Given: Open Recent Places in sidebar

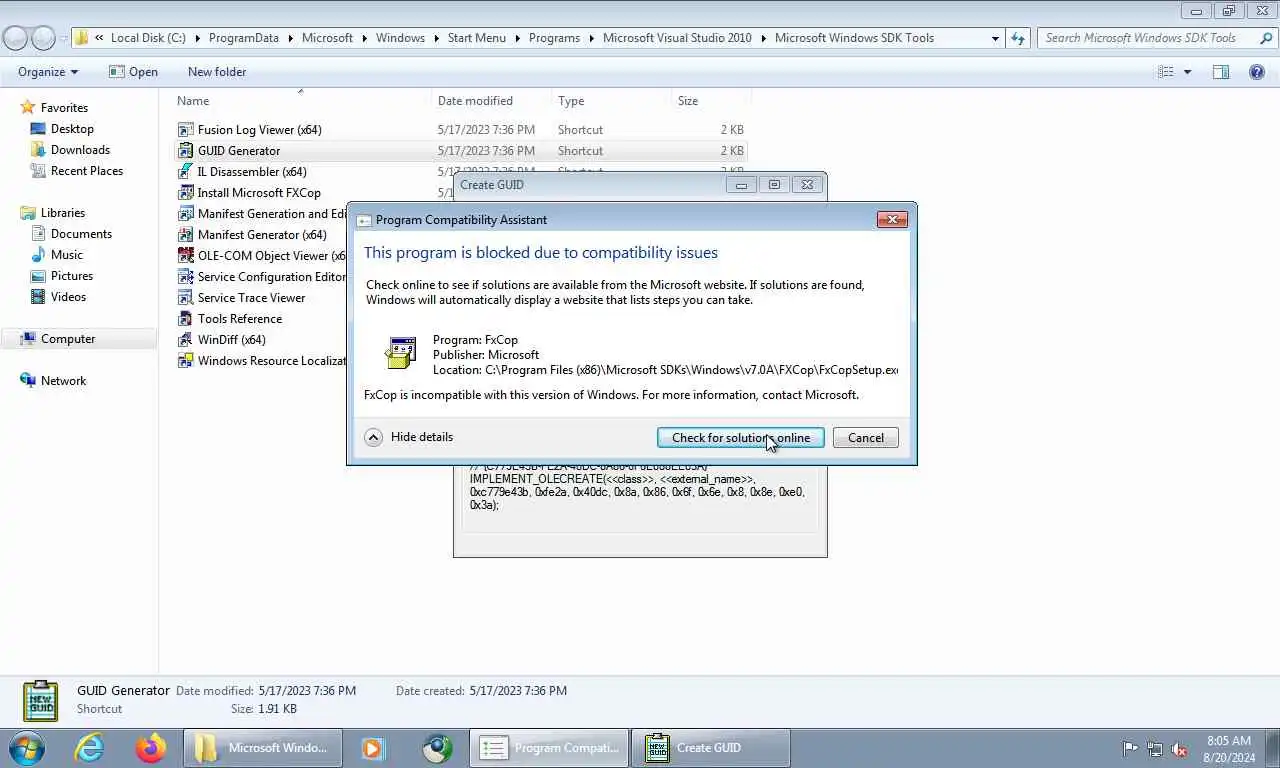Looking at the screenshot, I should click(x=87, y=171).
